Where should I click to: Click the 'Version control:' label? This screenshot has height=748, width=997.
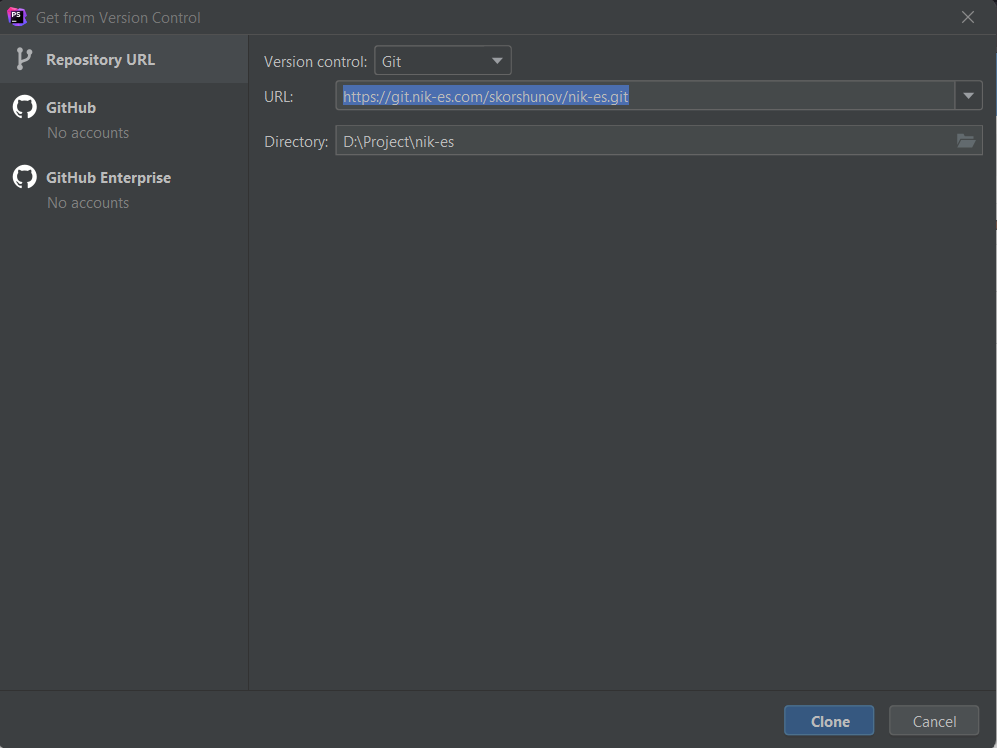[315, 62]
